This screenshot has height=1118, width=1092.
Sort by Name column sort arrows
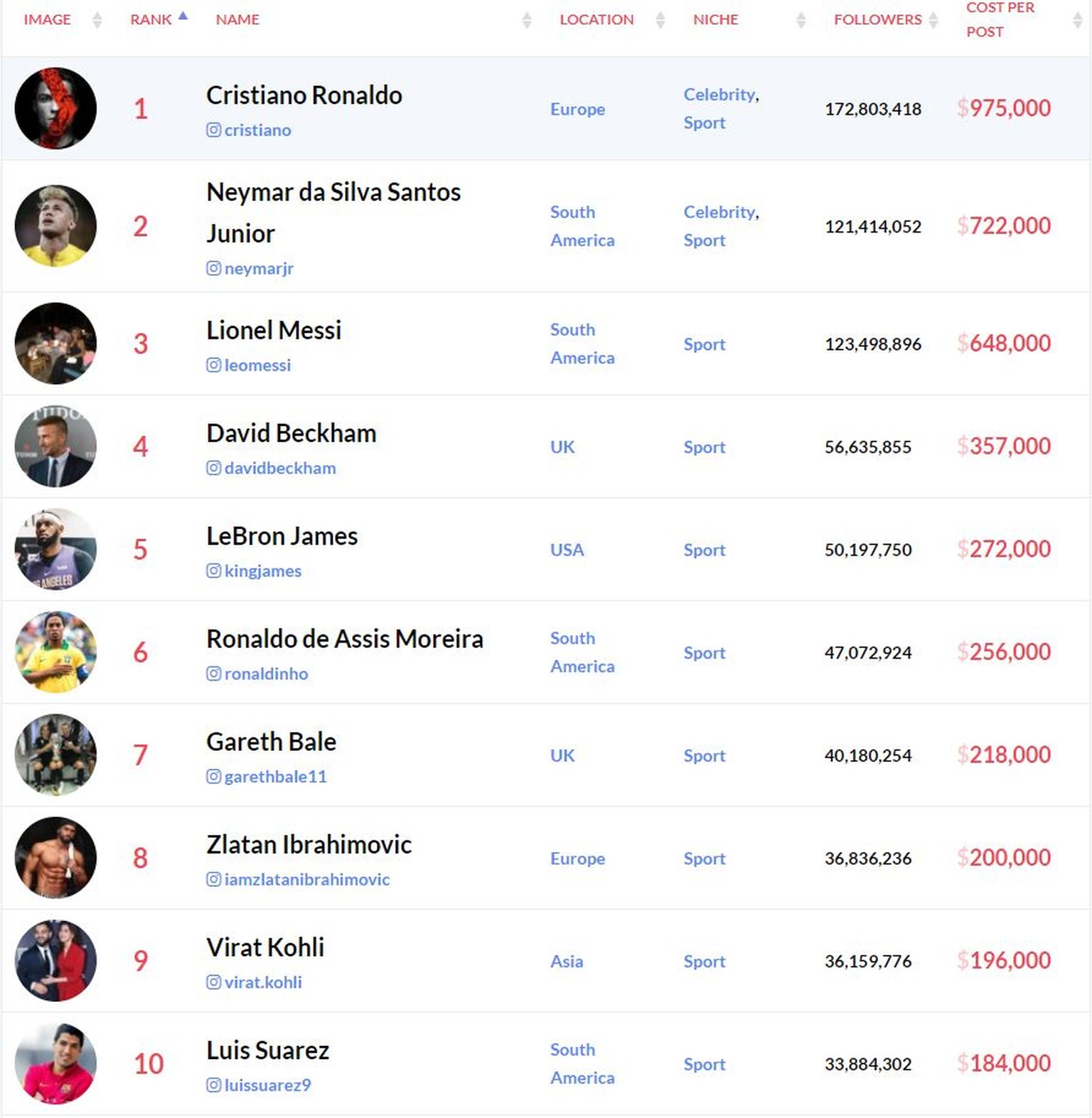click(527, 20)
